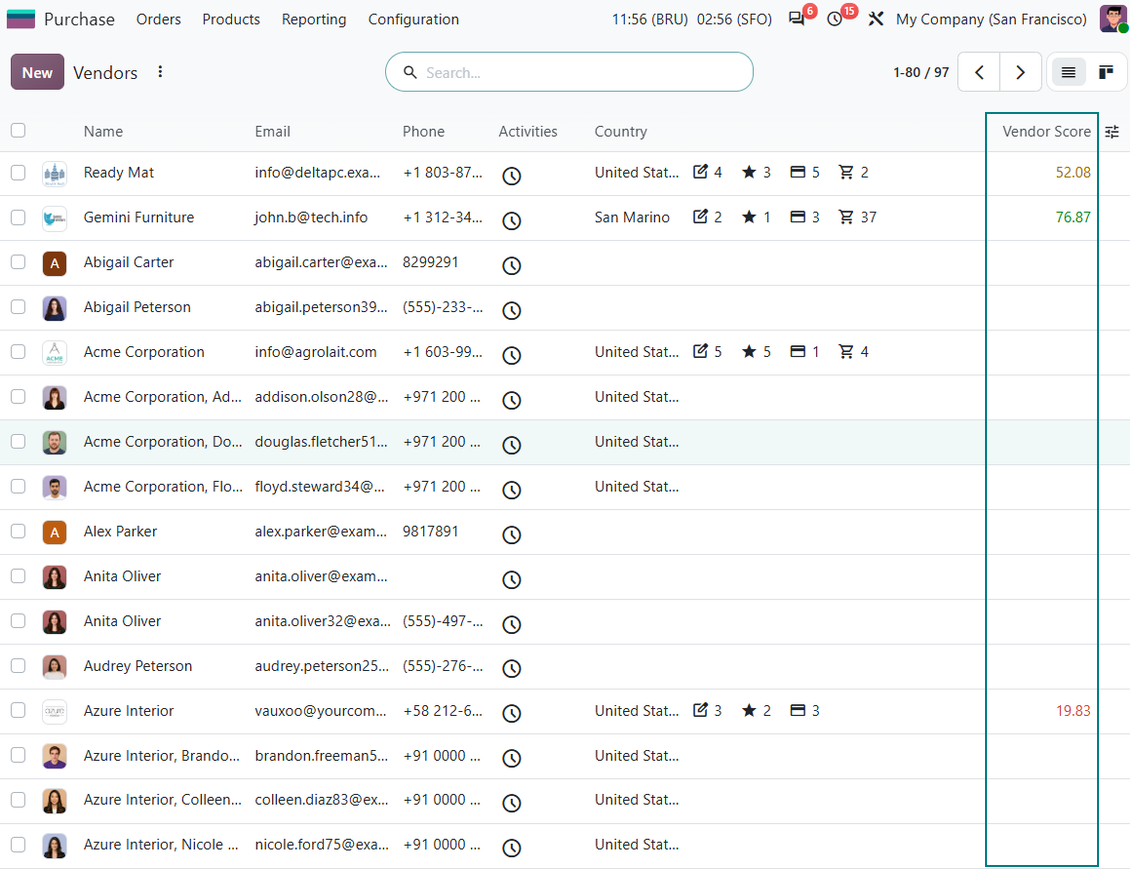Open the activities clock icon in top bar
Screen dimensions: 1130x869
pos(835,19)
